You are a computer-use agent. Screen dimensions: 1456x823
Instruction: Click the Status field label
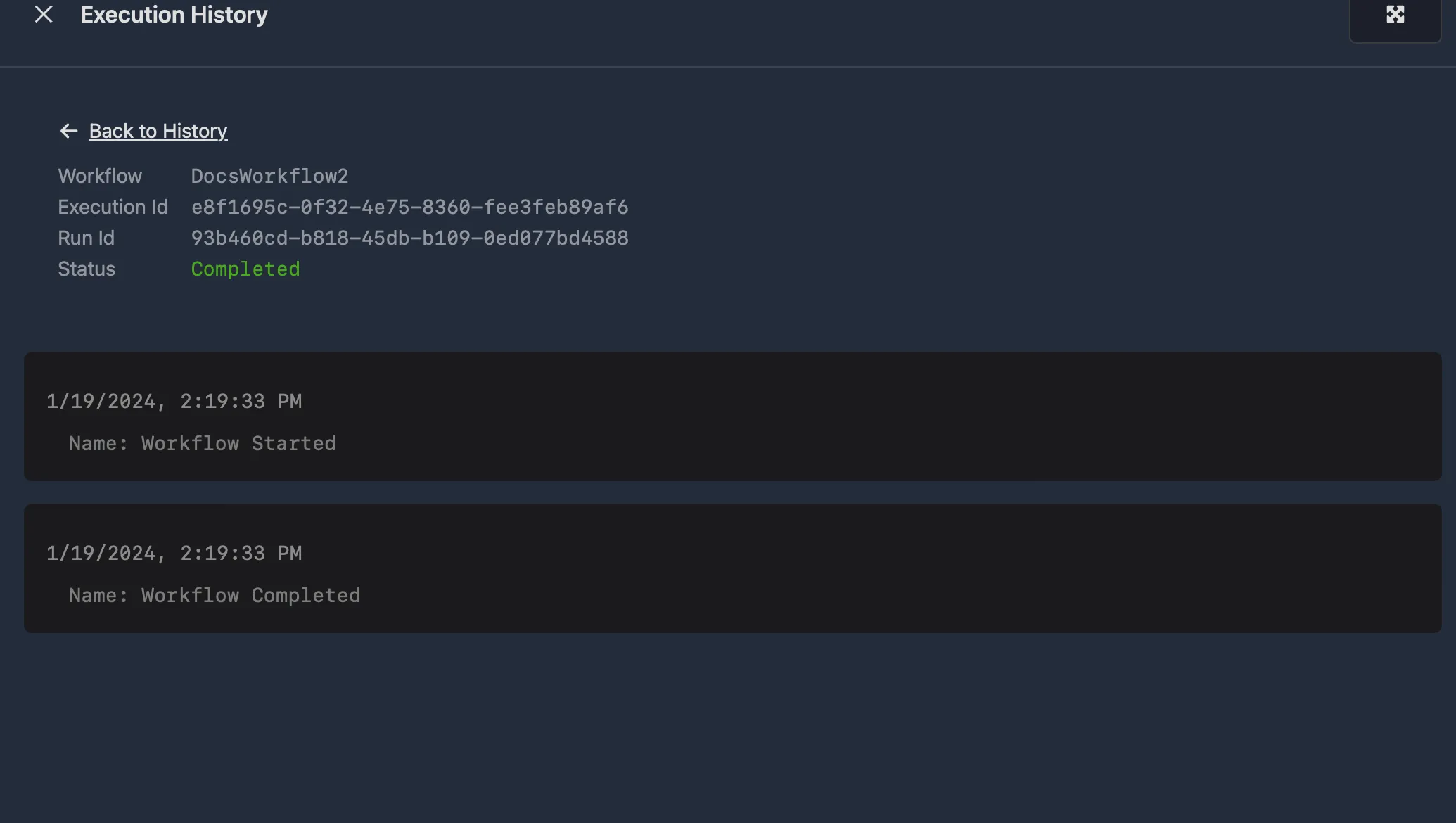pyautogui.click(x=87, y=269)
